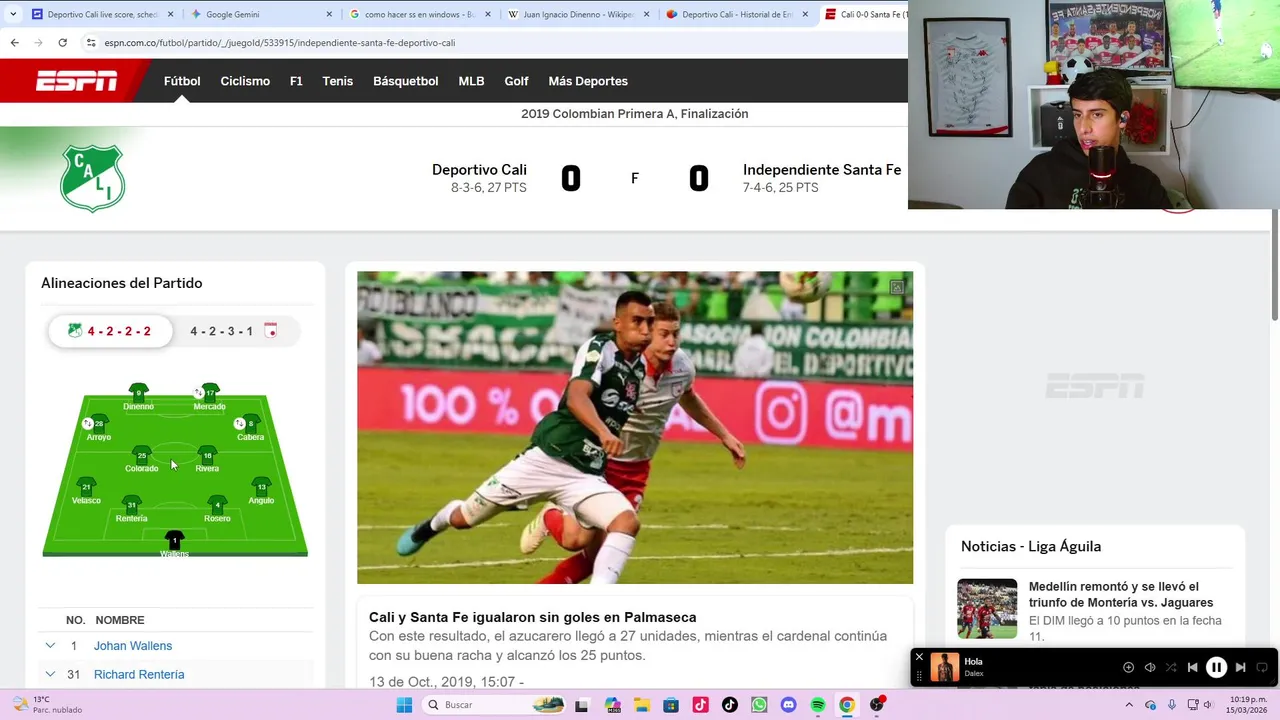Click the Independiente Santa Fe team name
The image size is (1280, 720).
coord(822,170)
